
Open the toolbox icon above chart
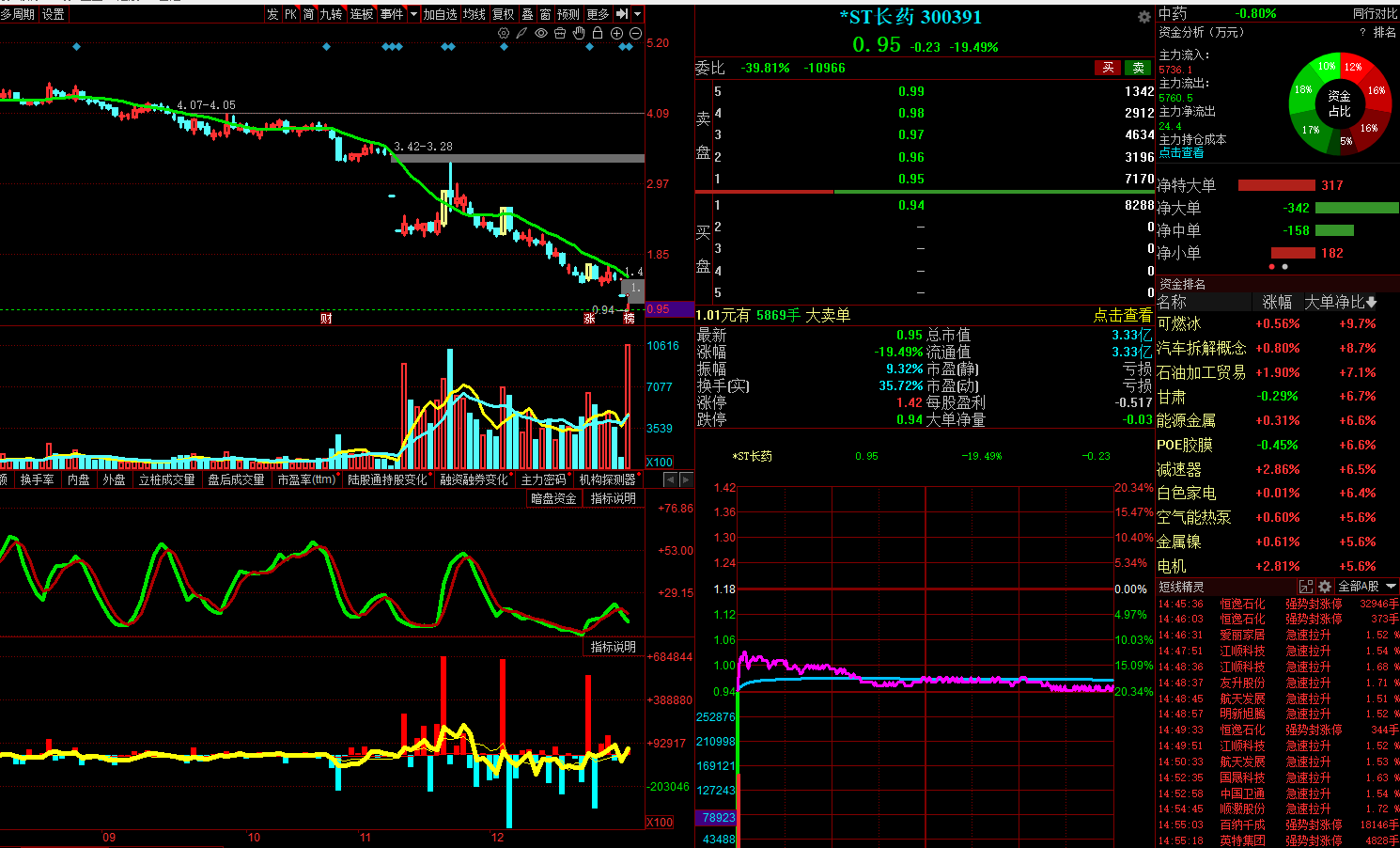[x=560, y=33]
